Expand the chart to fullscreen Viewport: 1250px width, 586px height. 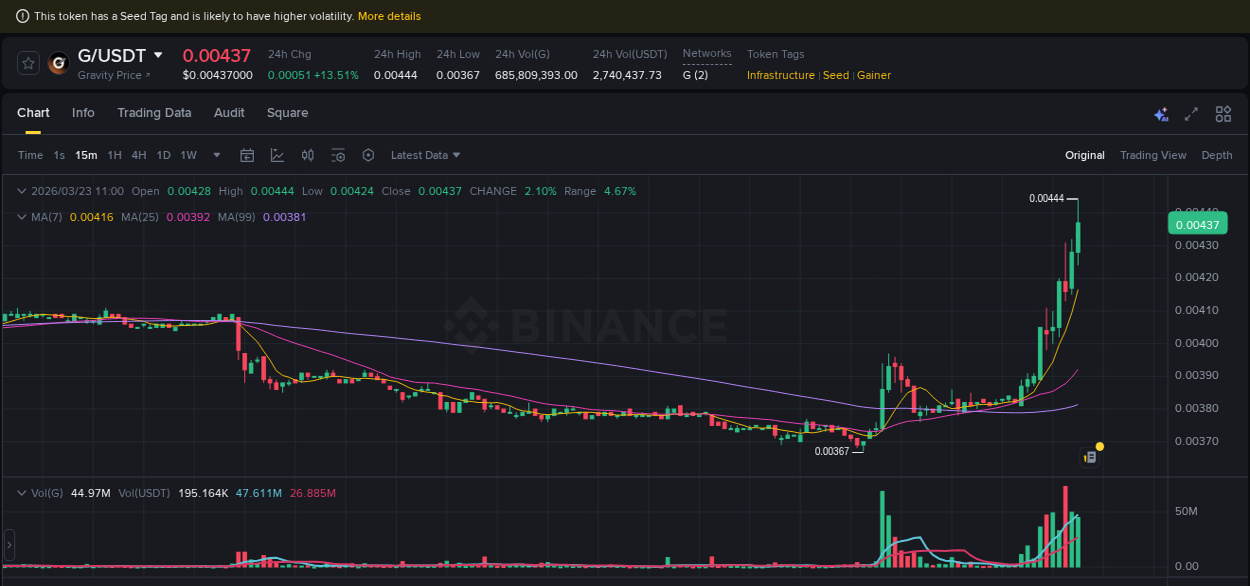(1191, 114)
